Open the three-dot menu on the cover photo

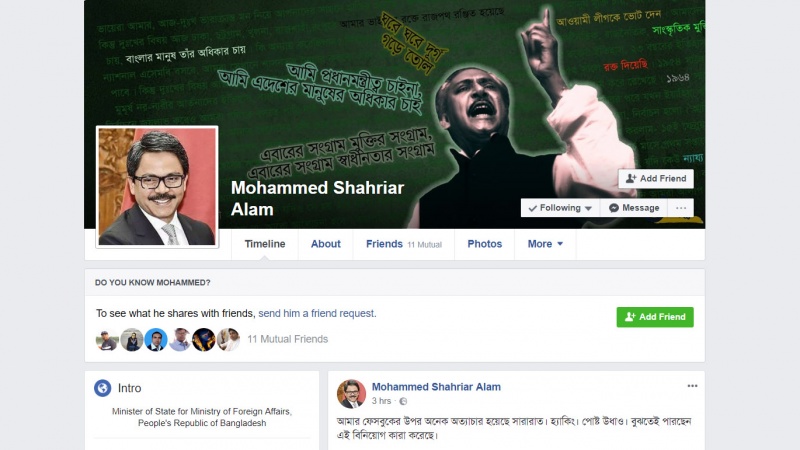pos(681,208)
